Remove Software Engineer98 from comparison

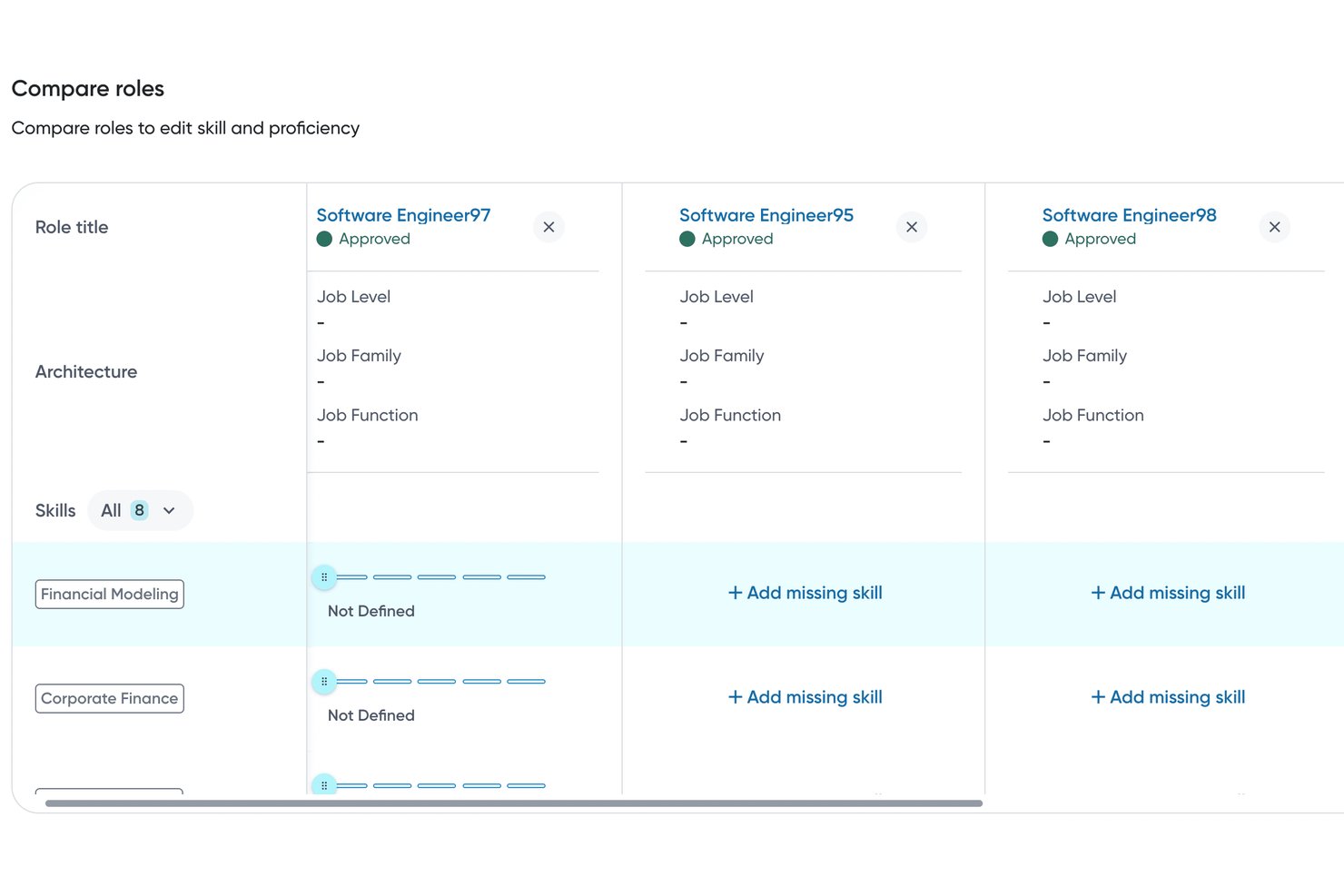1275,227
